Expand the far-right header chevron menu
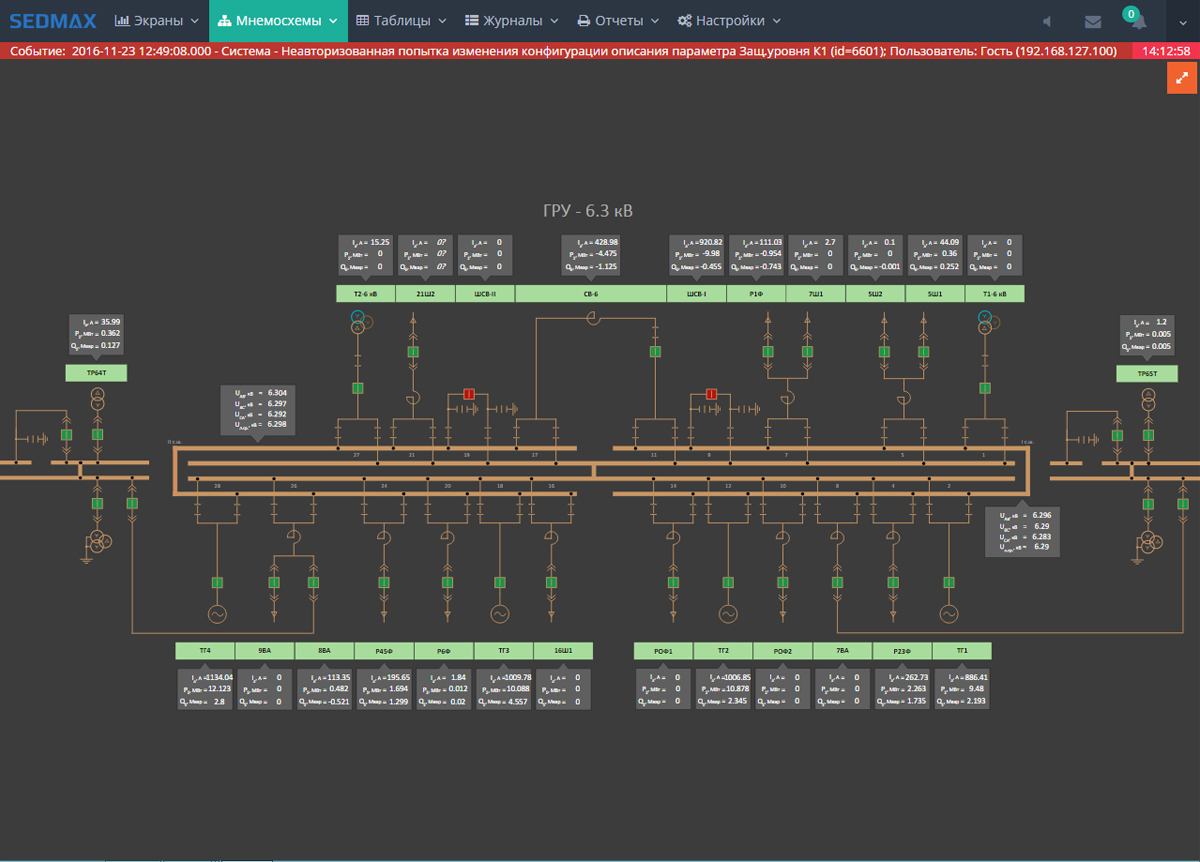Image resolution: width=1200 pixels, height=862 pixels. click(x=1181, y=21)
